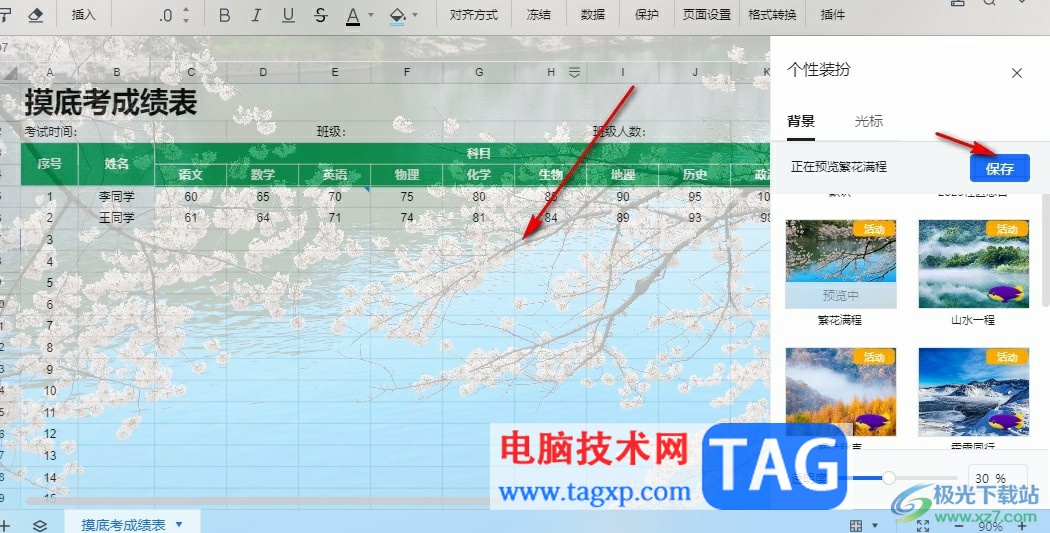
Task: Toggle bold formatting
Action: click(x=224, y=15)
